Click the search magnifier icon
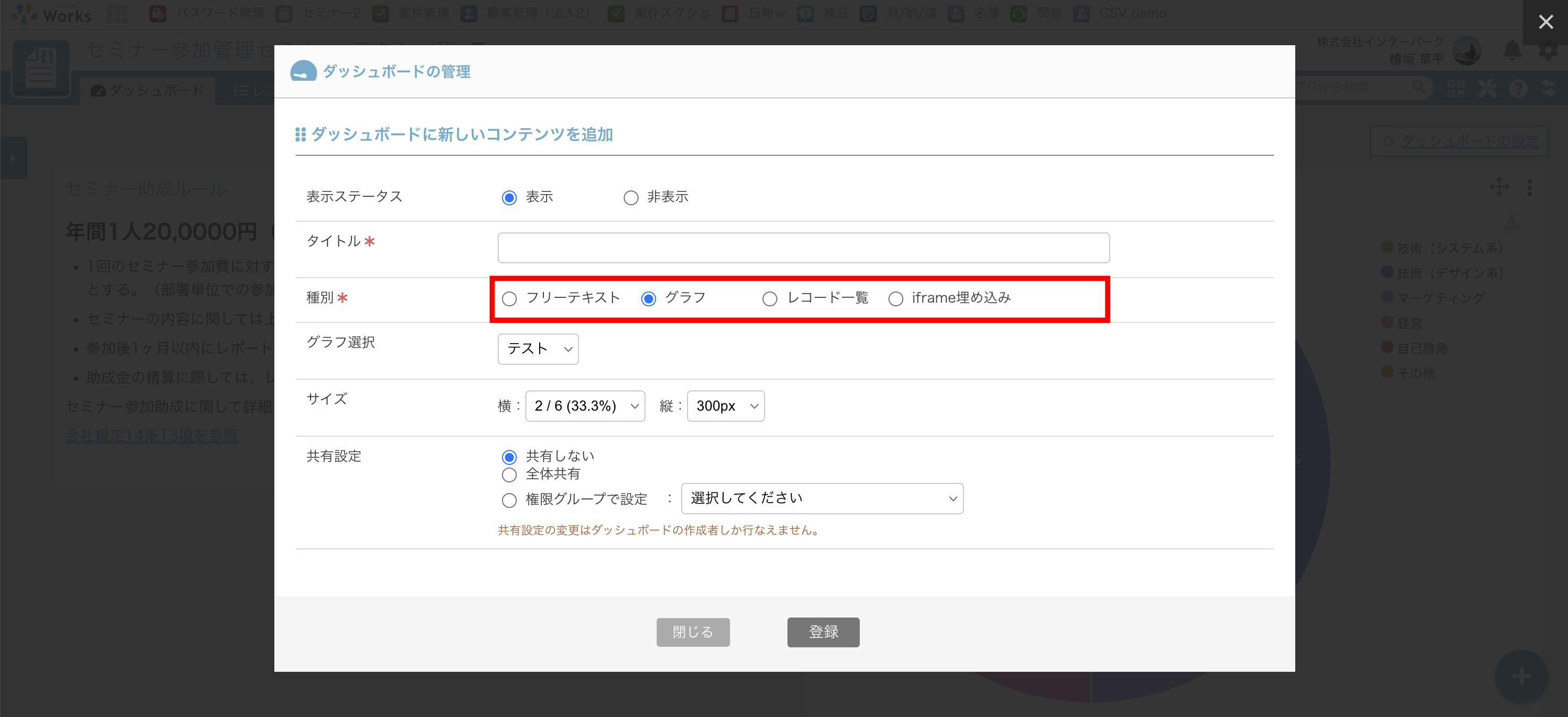 pos(1420,88)
